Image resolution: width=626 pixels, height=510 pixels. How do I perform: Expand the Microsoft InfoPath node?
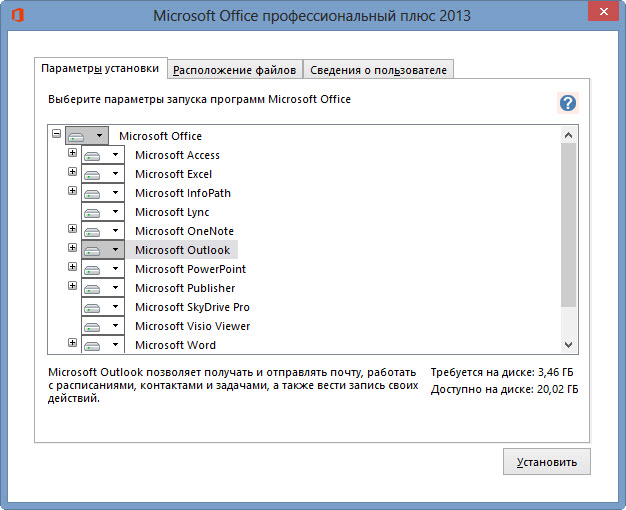tap(72, 191)
